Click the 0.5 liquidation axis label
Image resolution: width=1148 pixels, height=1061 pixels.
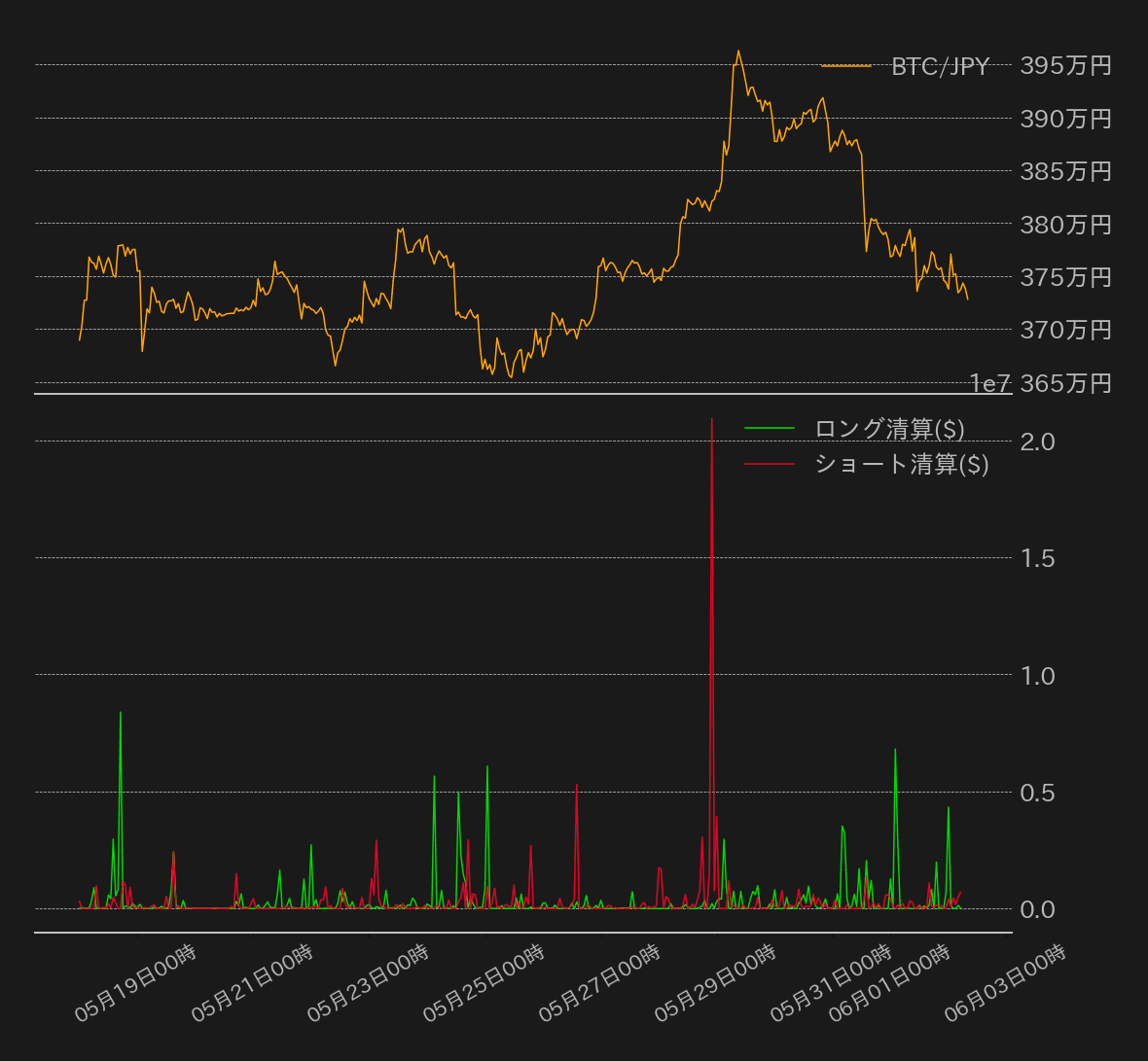click(1037, 793)
